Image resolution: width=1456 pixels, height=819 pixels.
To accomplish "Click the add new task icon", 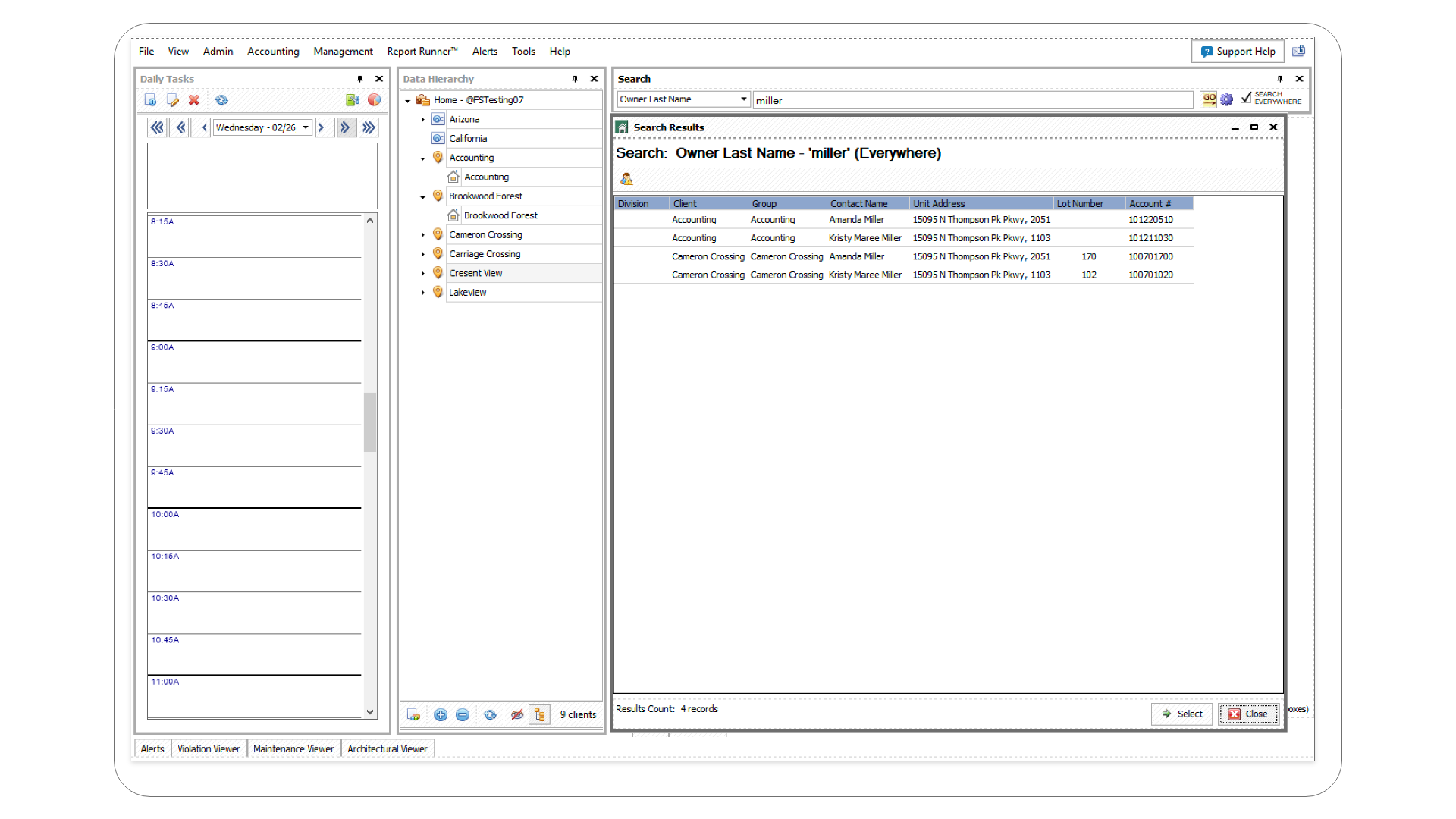I will [x=150, y=100].
